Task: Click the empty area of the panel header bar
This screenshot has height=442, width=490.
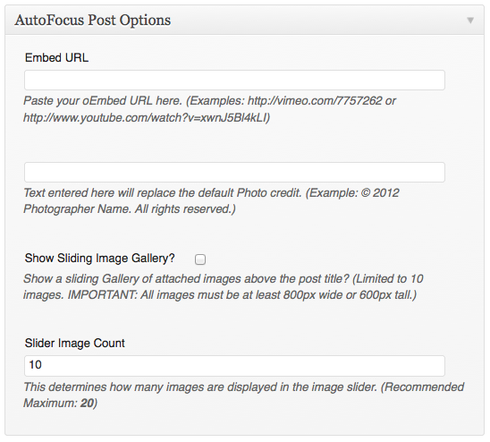Action: (x=317, y=20)
